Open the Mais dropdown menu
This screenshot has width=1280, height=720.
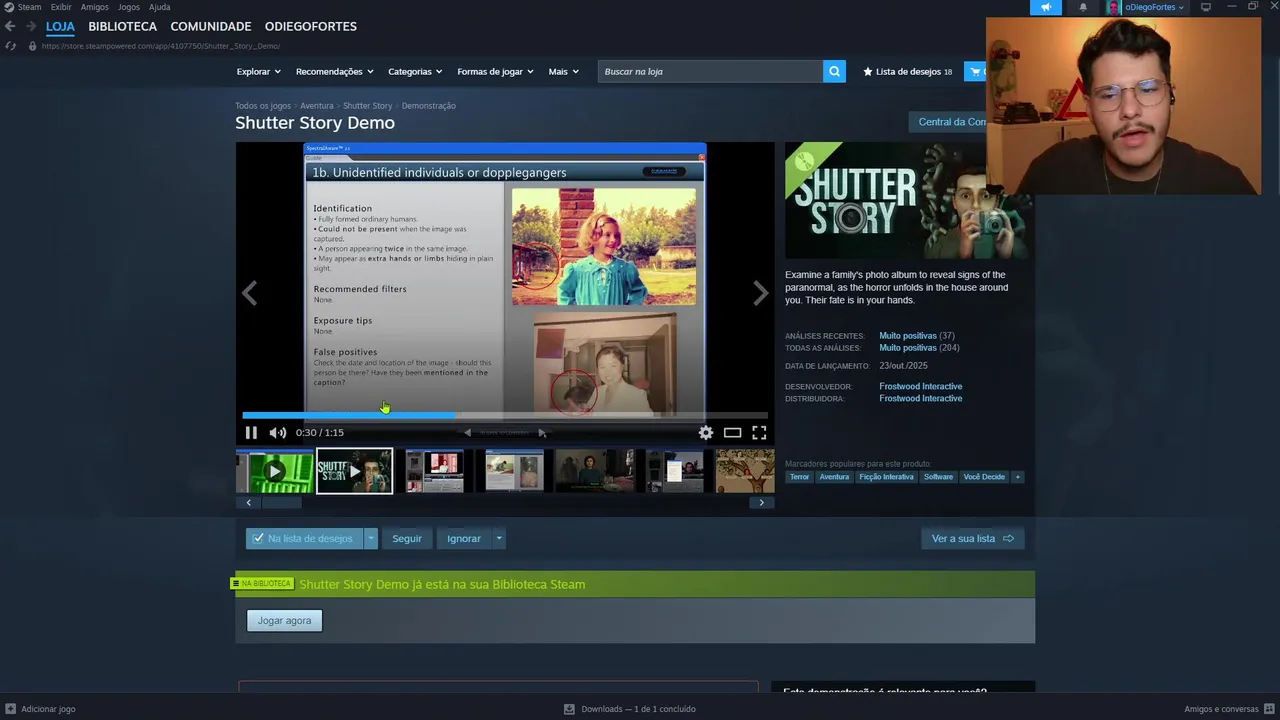[x=563, y=71]
